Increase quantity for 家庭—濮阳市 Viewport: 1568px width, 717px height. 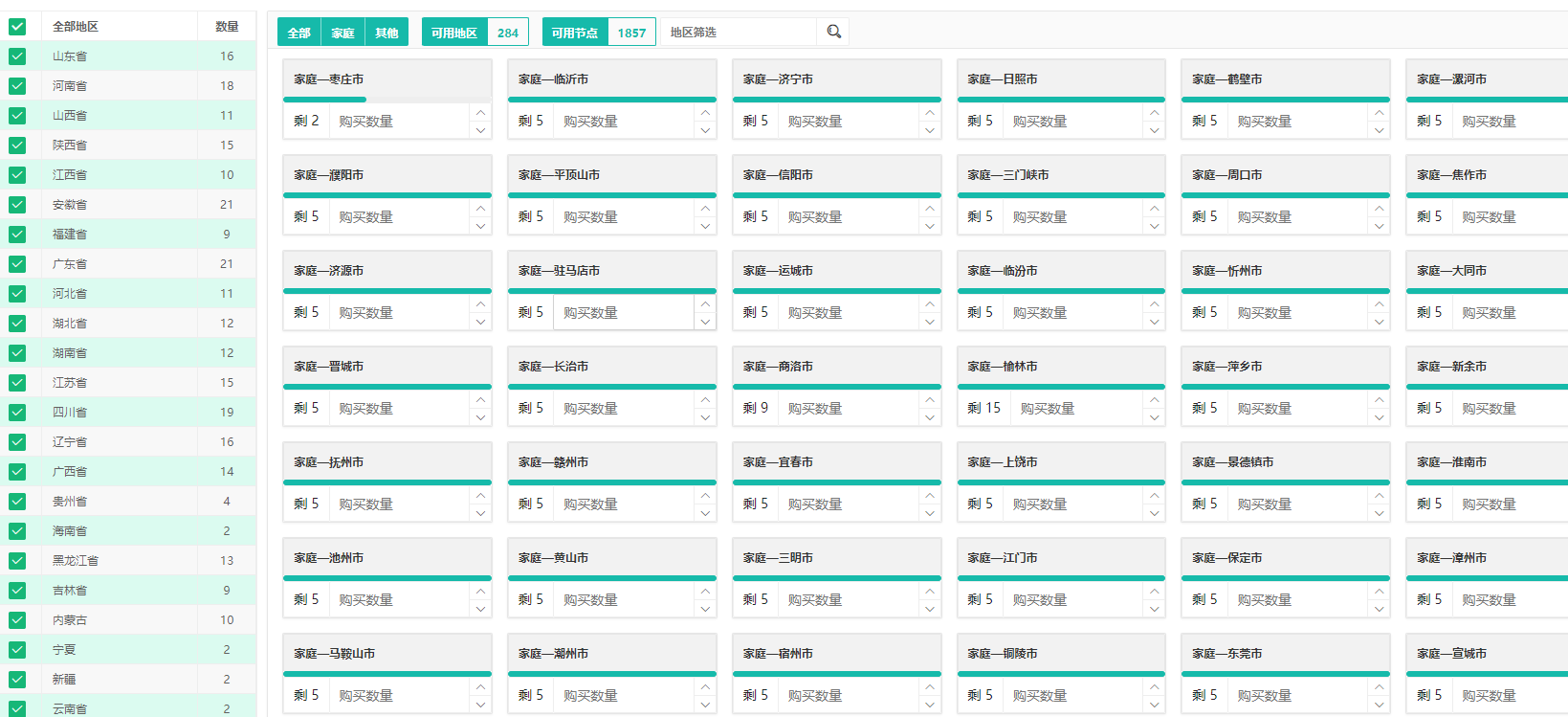480,208
